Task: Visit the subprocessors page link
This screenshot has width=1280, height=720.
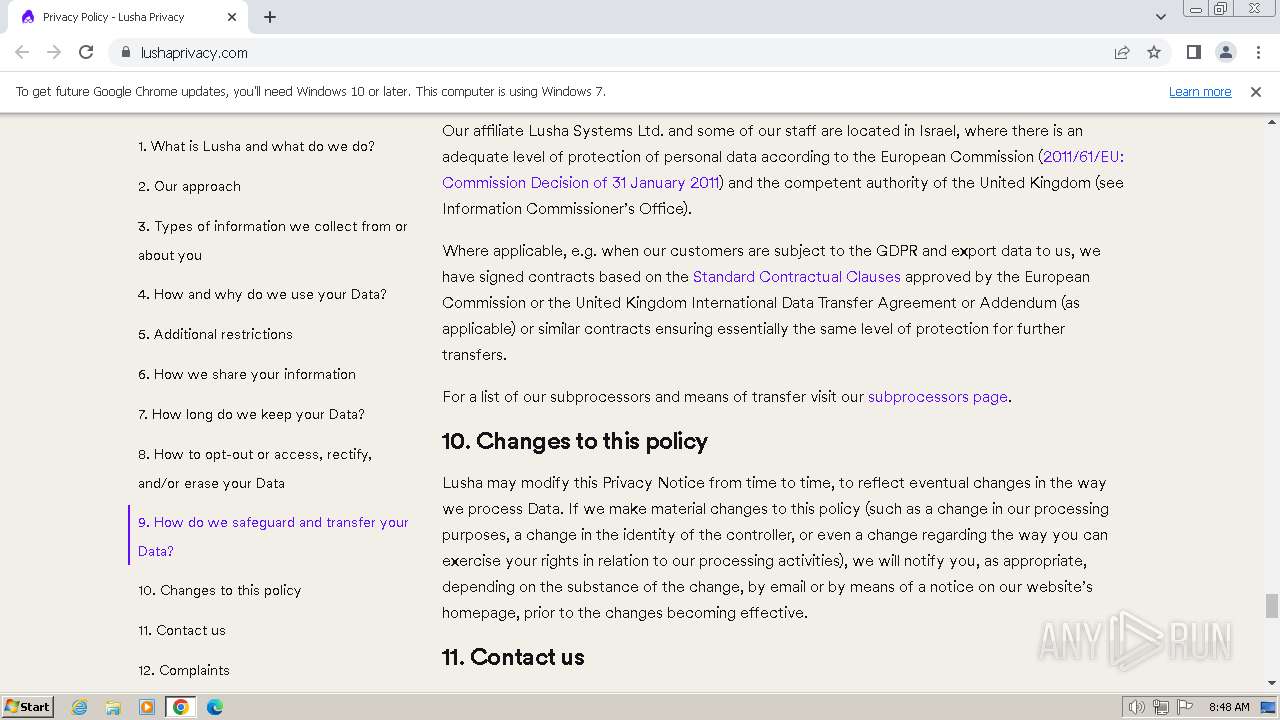Action: 938,396
